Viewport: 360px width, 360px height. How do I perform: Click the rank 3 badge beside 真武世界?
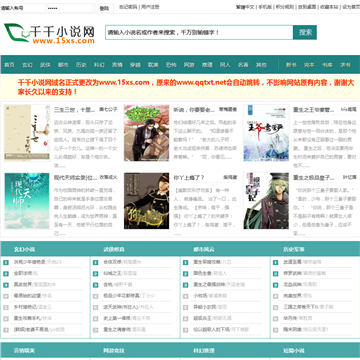click(6, 285)
